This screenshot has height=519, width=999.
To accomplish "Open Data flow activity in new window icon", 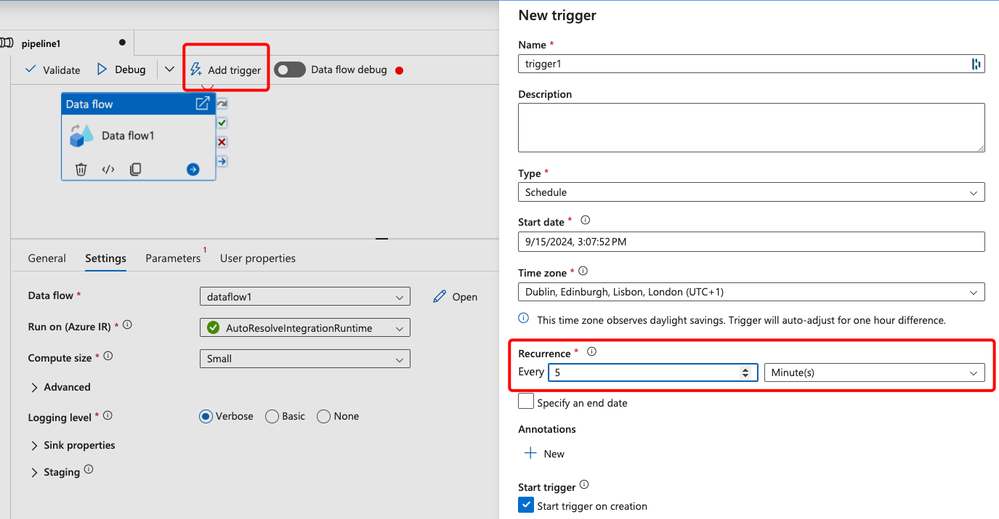I will 202,103.
